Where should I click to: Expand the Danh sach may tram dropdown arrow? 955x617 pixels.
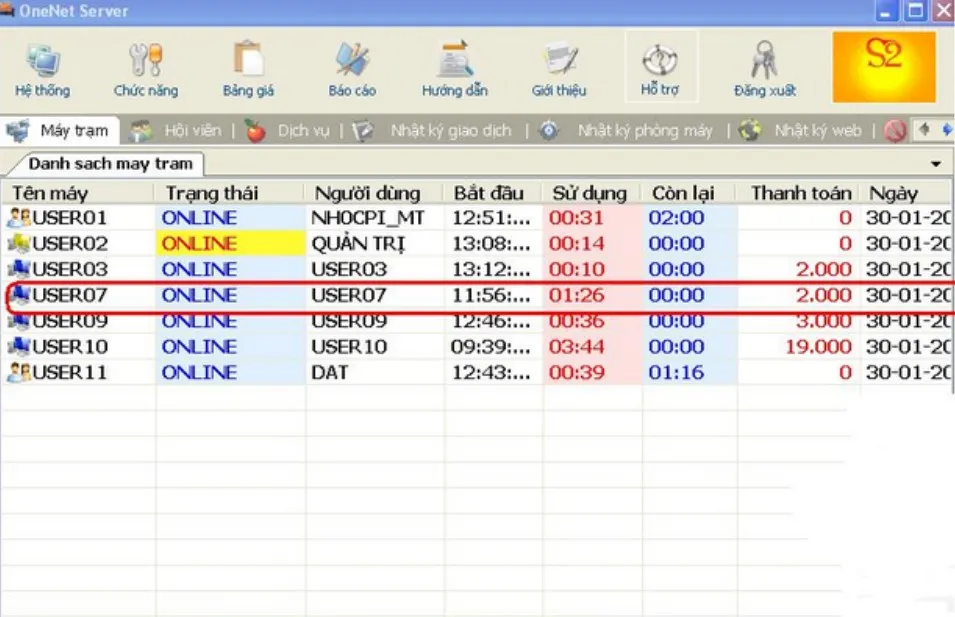(936, 164)
